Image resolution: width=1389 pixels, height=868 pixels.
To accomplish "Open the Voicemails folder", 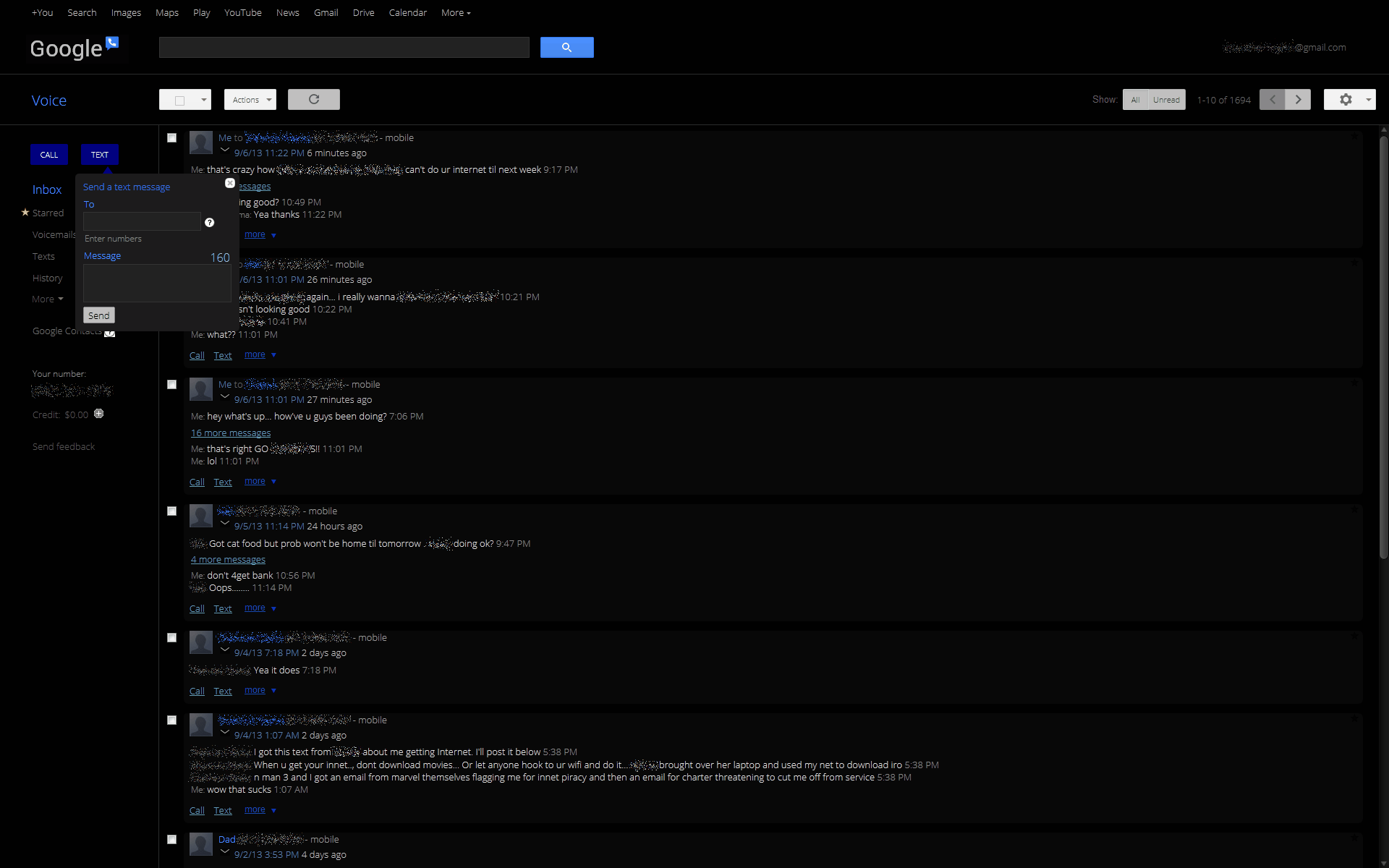I will coord(54,234).
